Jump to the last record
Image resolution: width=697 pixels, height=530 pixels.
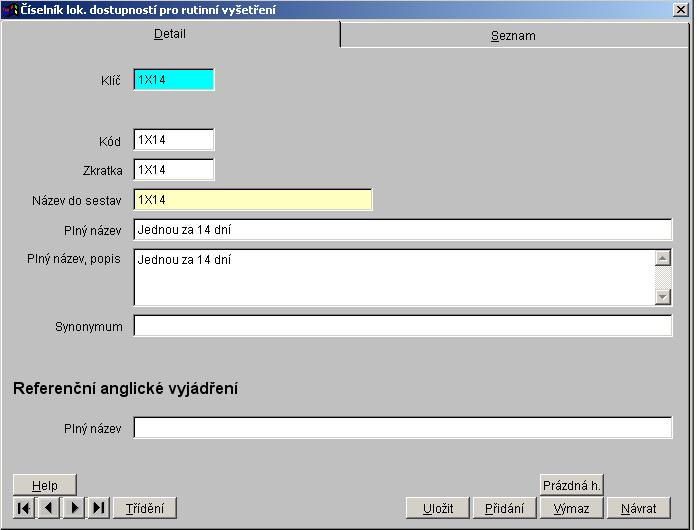[x=99, y=508]
